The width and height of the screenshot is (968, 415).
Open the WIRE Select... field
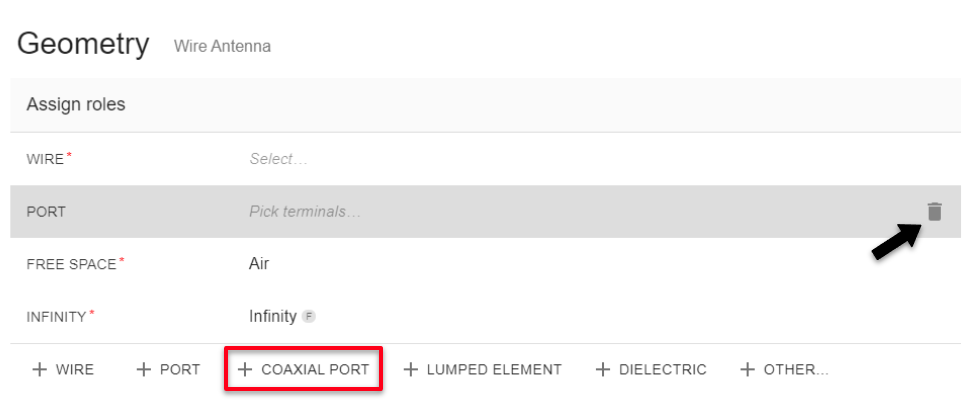click(278, 159)
